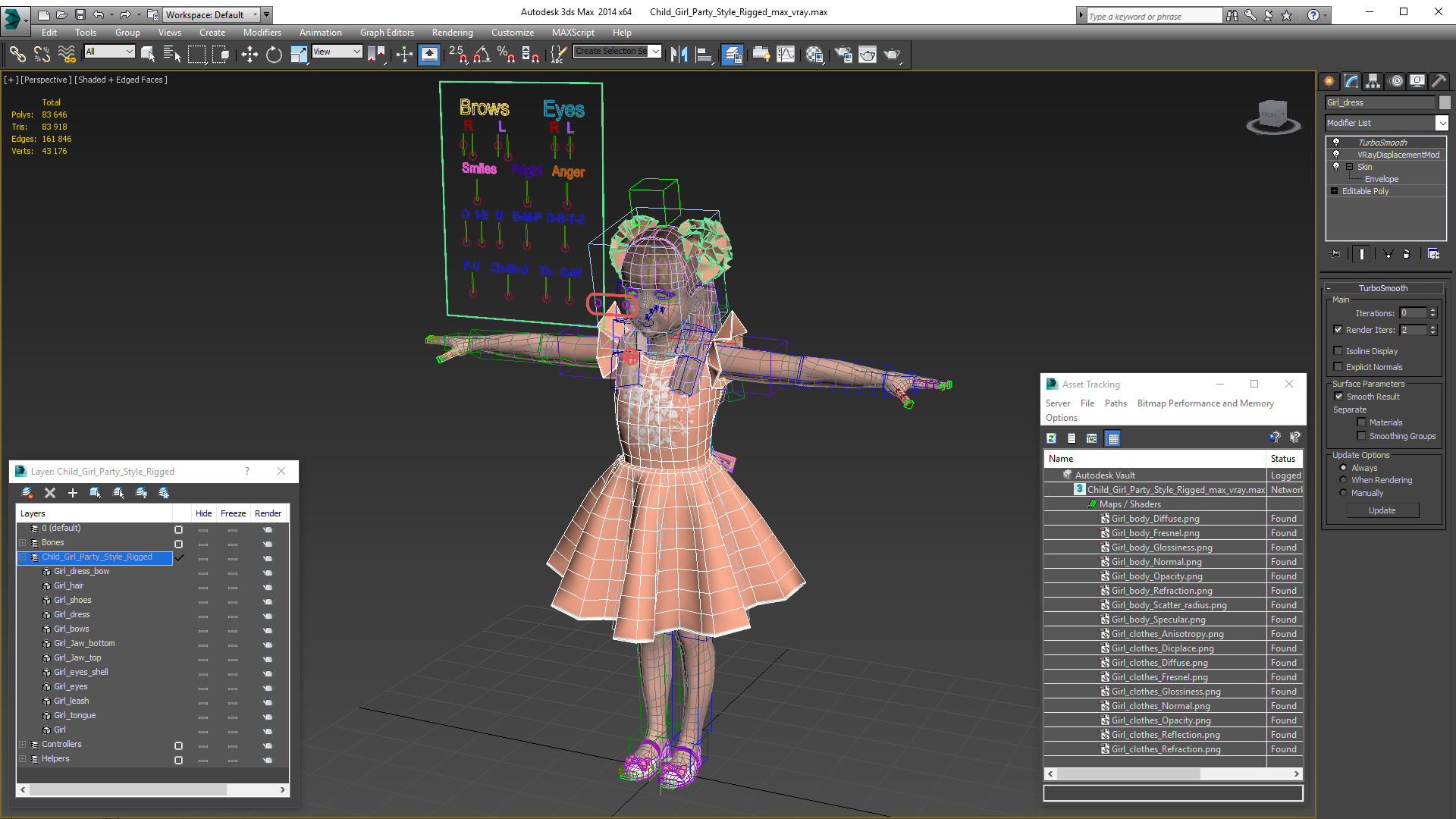Screen dimensions: 1456x819
Task: Click the Render Production teapot icon
Action: pos(893,54)
